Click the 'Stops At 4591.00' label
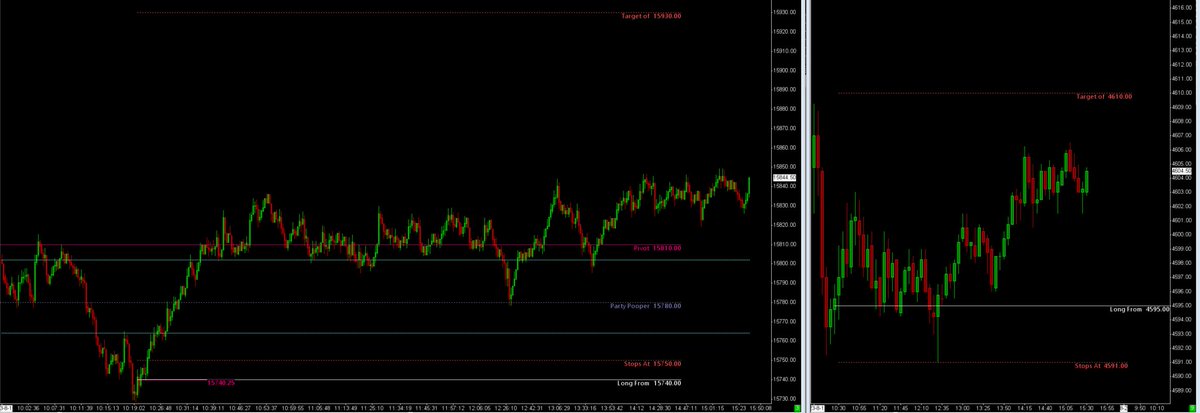The image size is (1200, 413). click(x=1101, y=366)
